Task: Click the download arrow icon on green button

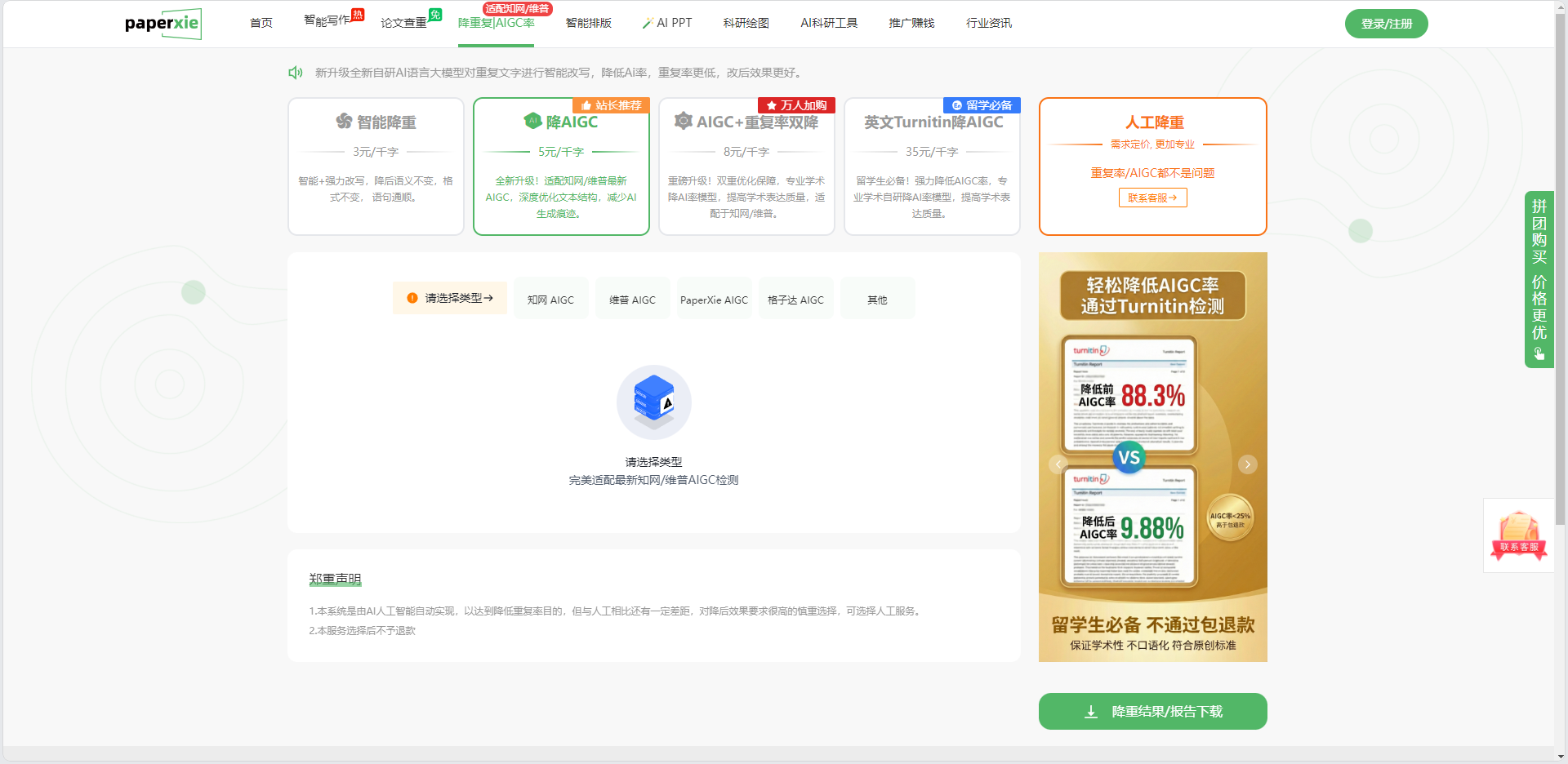Action: coord(1091,712)
